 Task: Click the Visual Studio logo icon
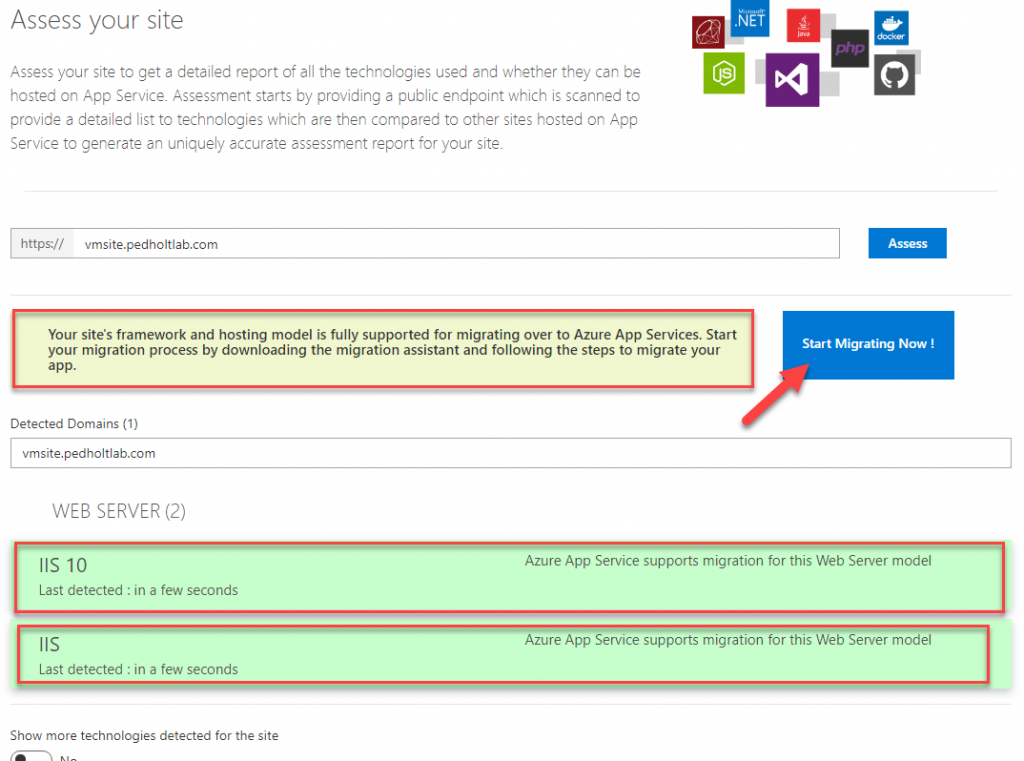(792, 80)
